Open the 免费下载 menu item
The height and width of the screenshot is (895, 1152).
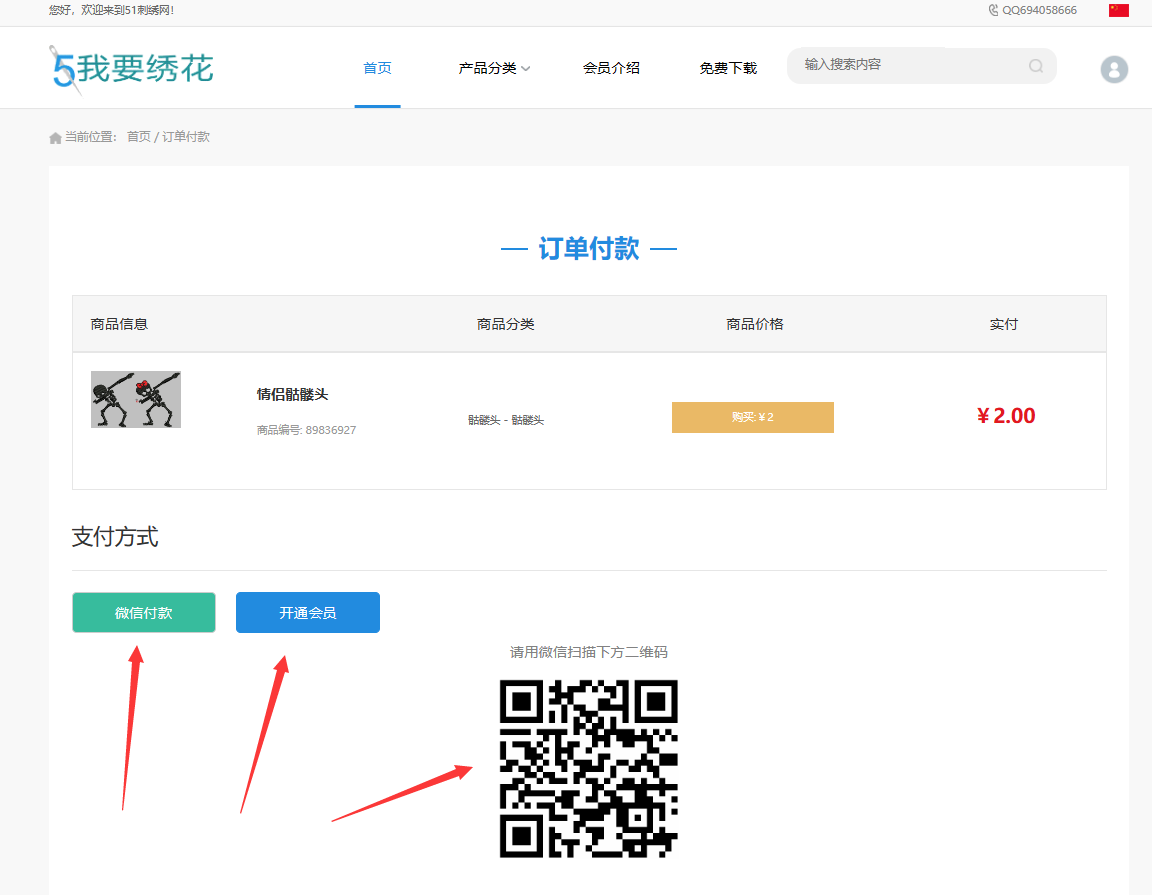728,68
